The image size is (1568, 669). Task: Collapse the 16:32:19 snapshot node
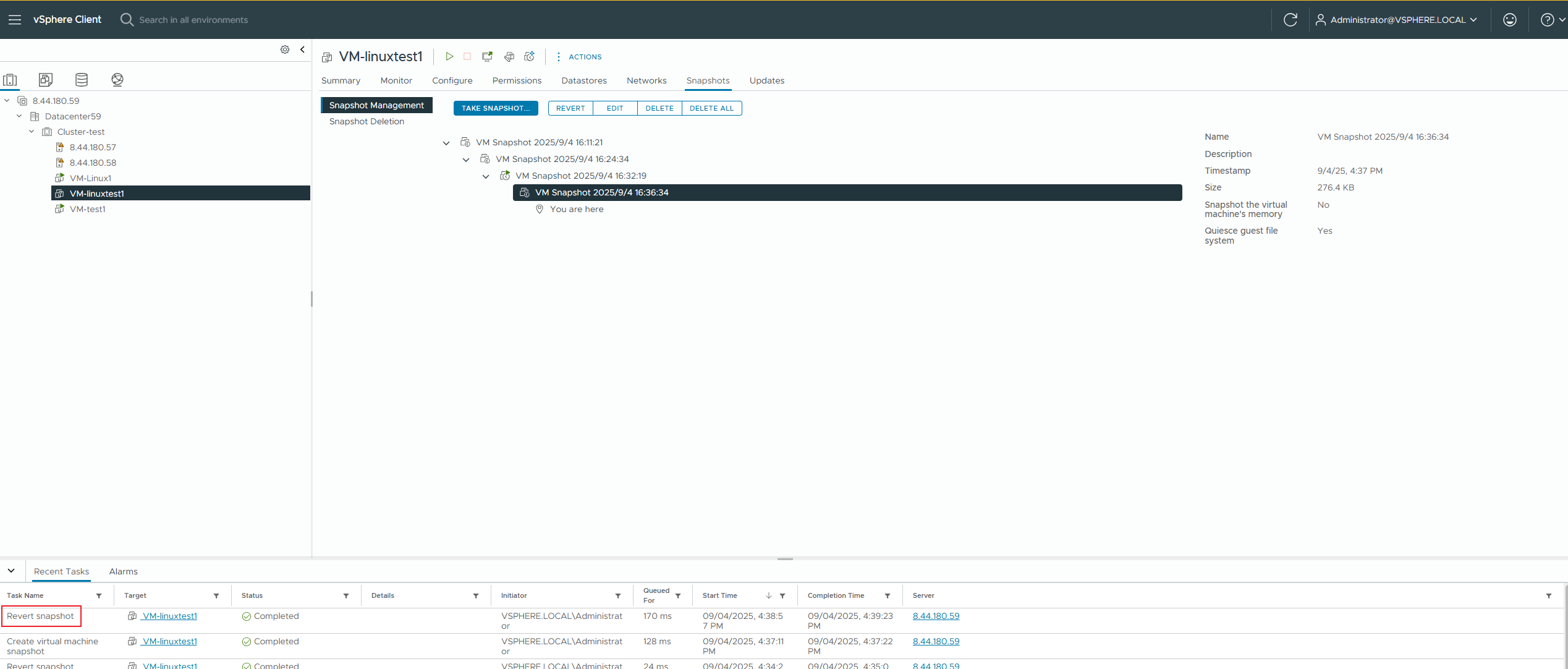click(486, 176)
